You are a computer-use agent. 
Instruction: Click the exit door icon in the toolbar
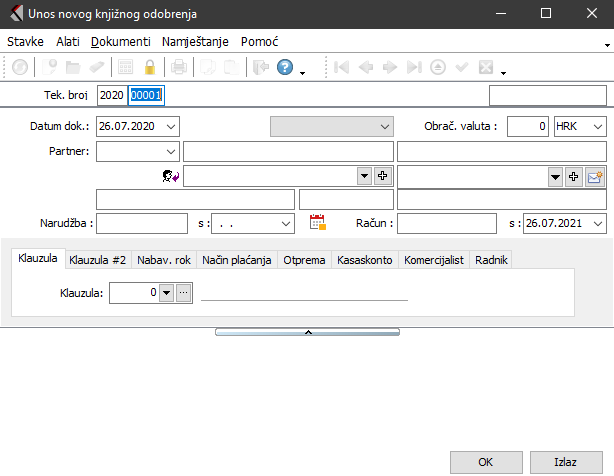(x=261, y=68)
